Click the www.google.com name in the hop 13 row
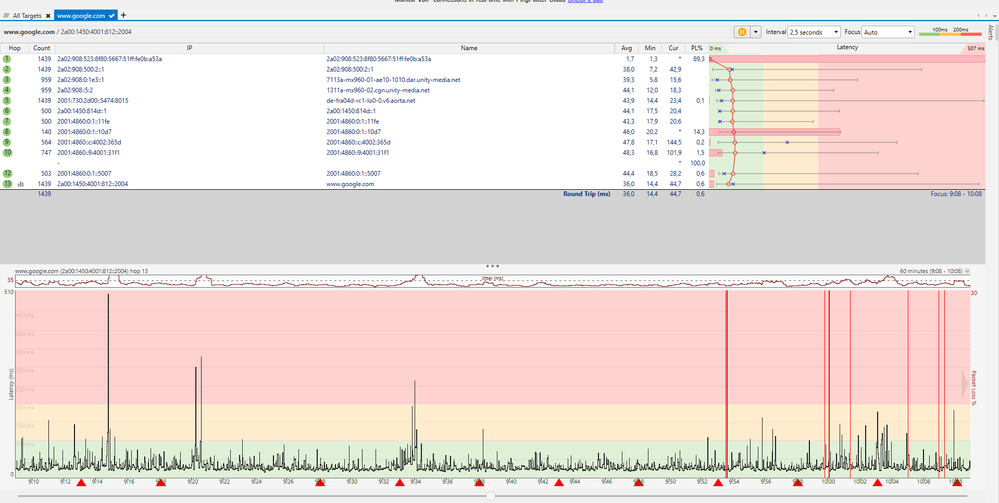 coord(350,184)
